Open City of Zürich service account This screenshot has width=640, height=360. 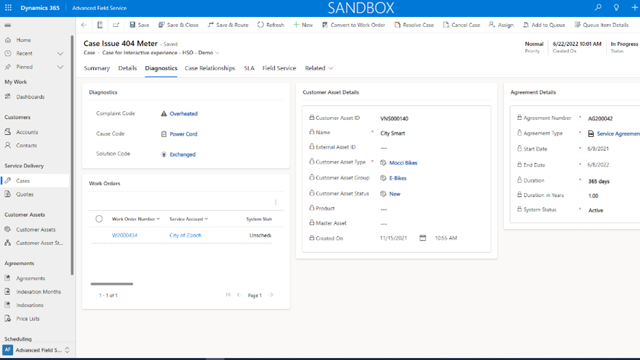(x=185, y=235)
